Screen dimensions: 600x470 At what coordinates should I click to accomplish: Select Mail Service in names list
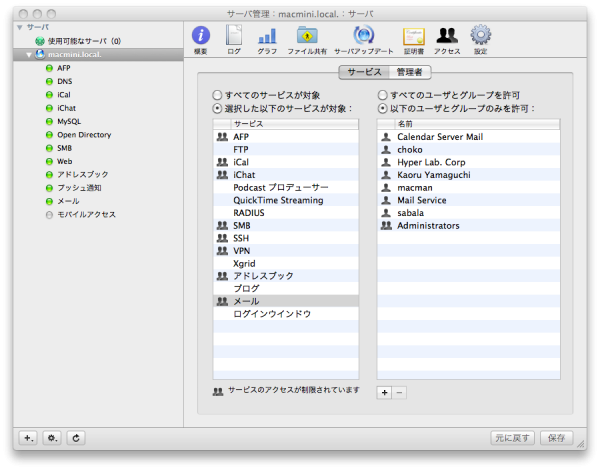click(468, 200)
